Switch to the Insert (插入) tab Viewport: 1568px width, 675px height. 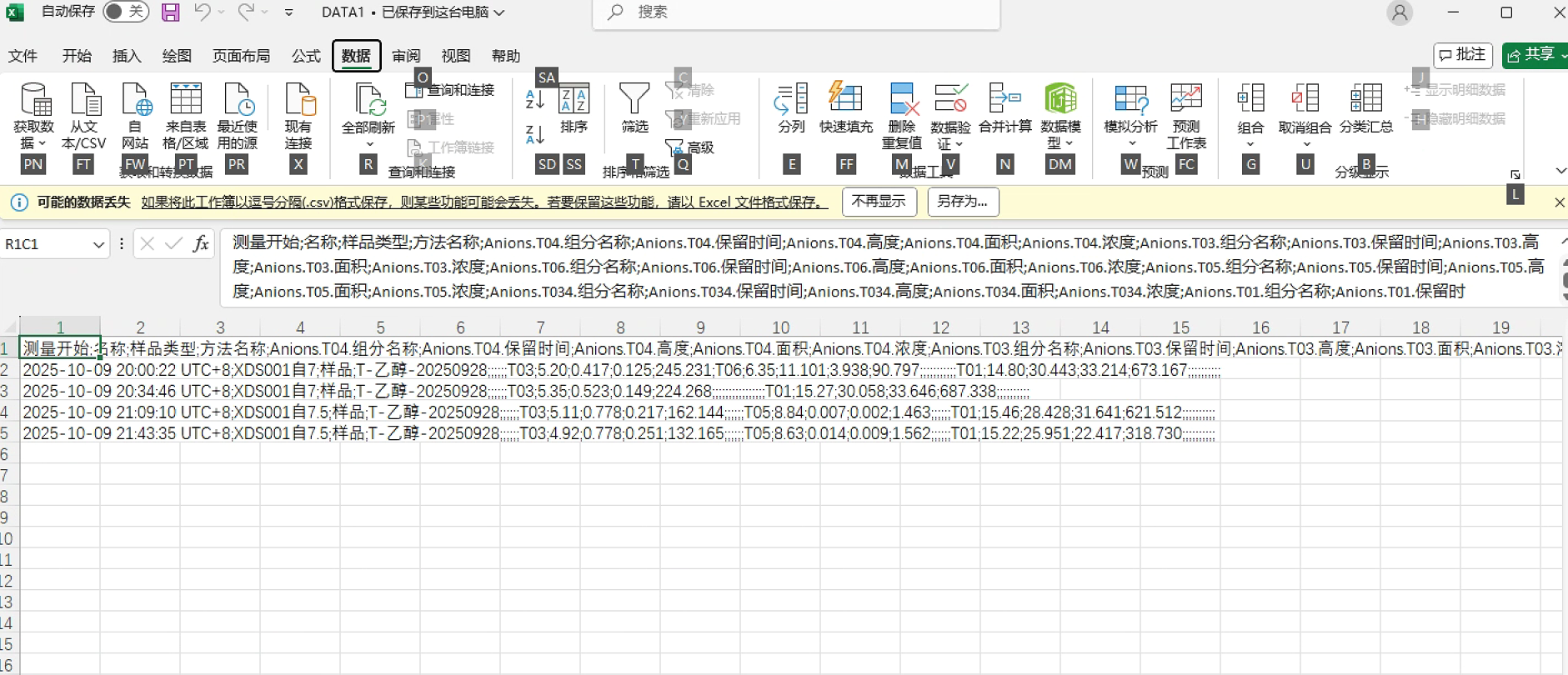(127, 56)
